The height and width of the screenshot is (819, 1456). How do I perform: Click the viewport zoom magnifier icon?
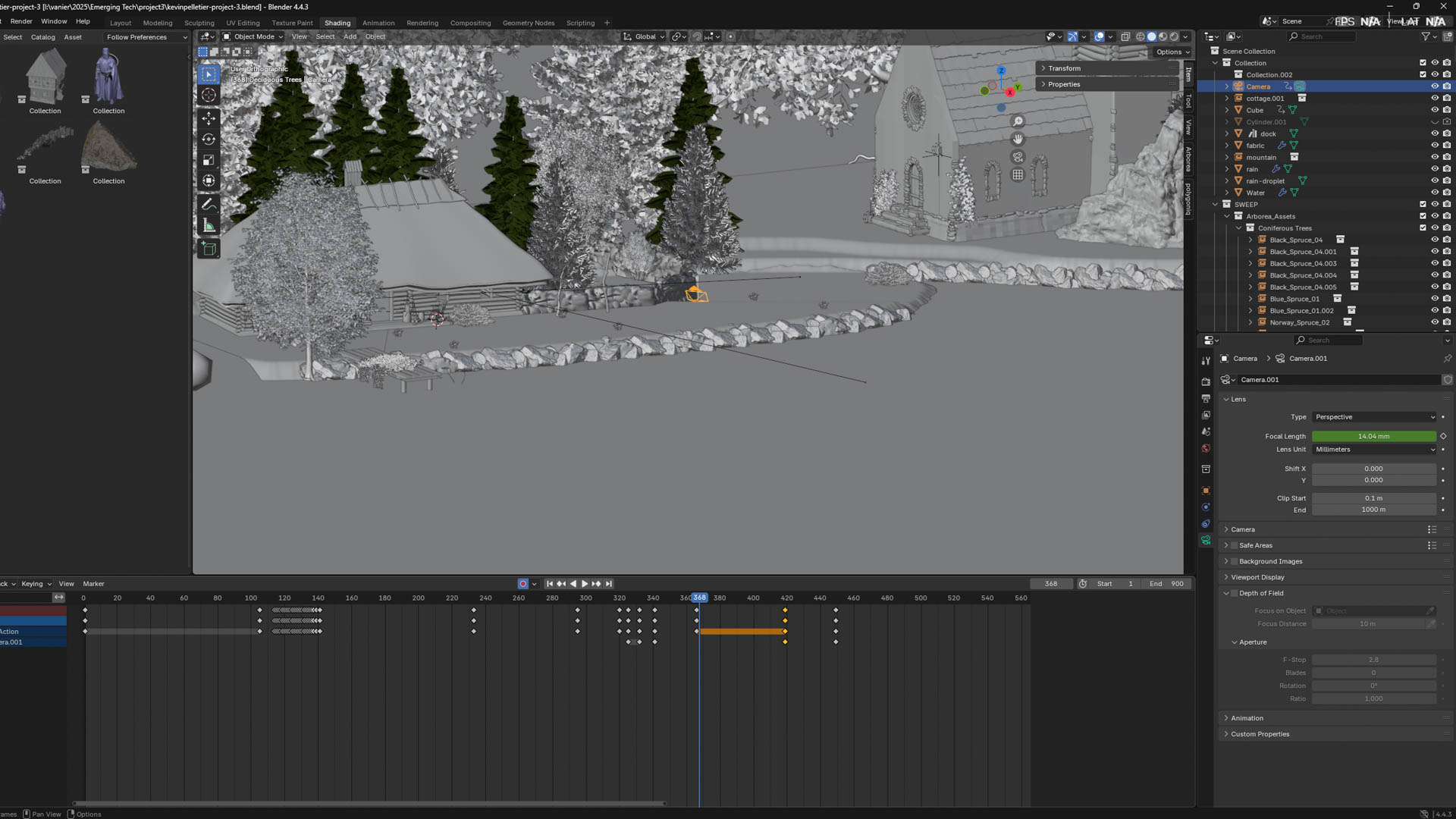tap(1018, 121)
